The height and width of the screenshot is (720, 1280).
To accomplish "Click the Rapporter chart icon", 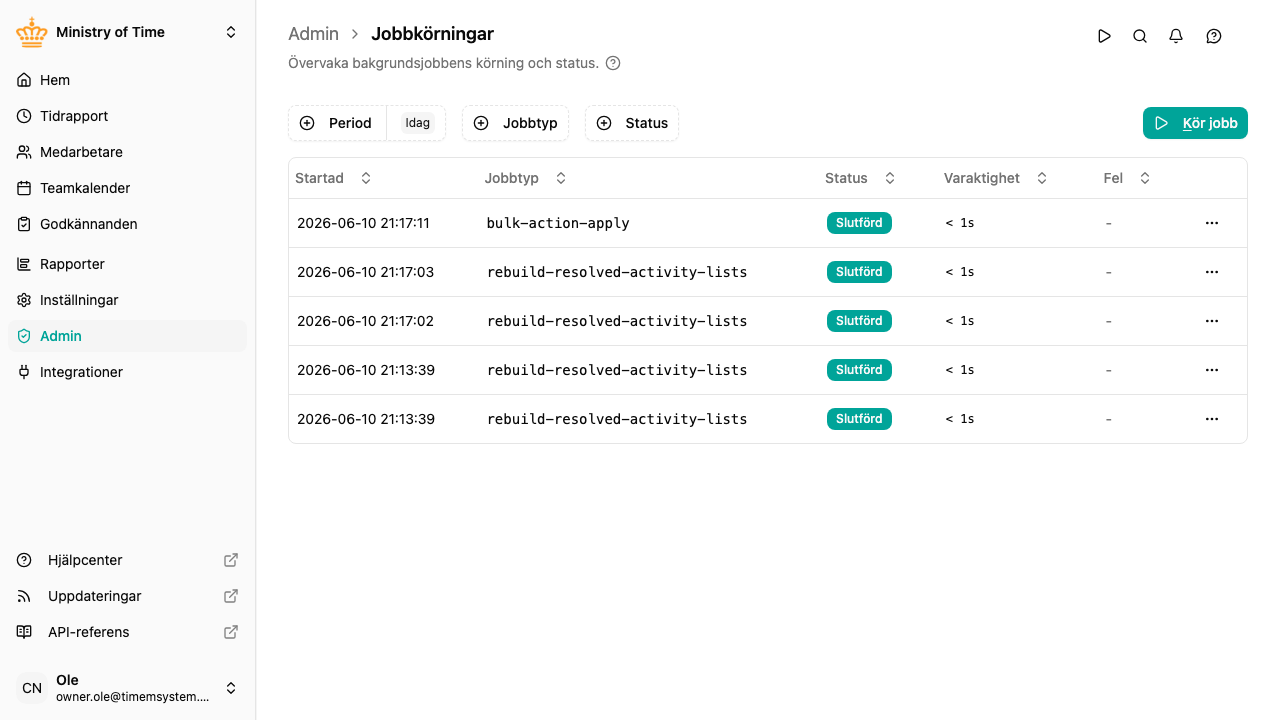I will pos(24,264).
